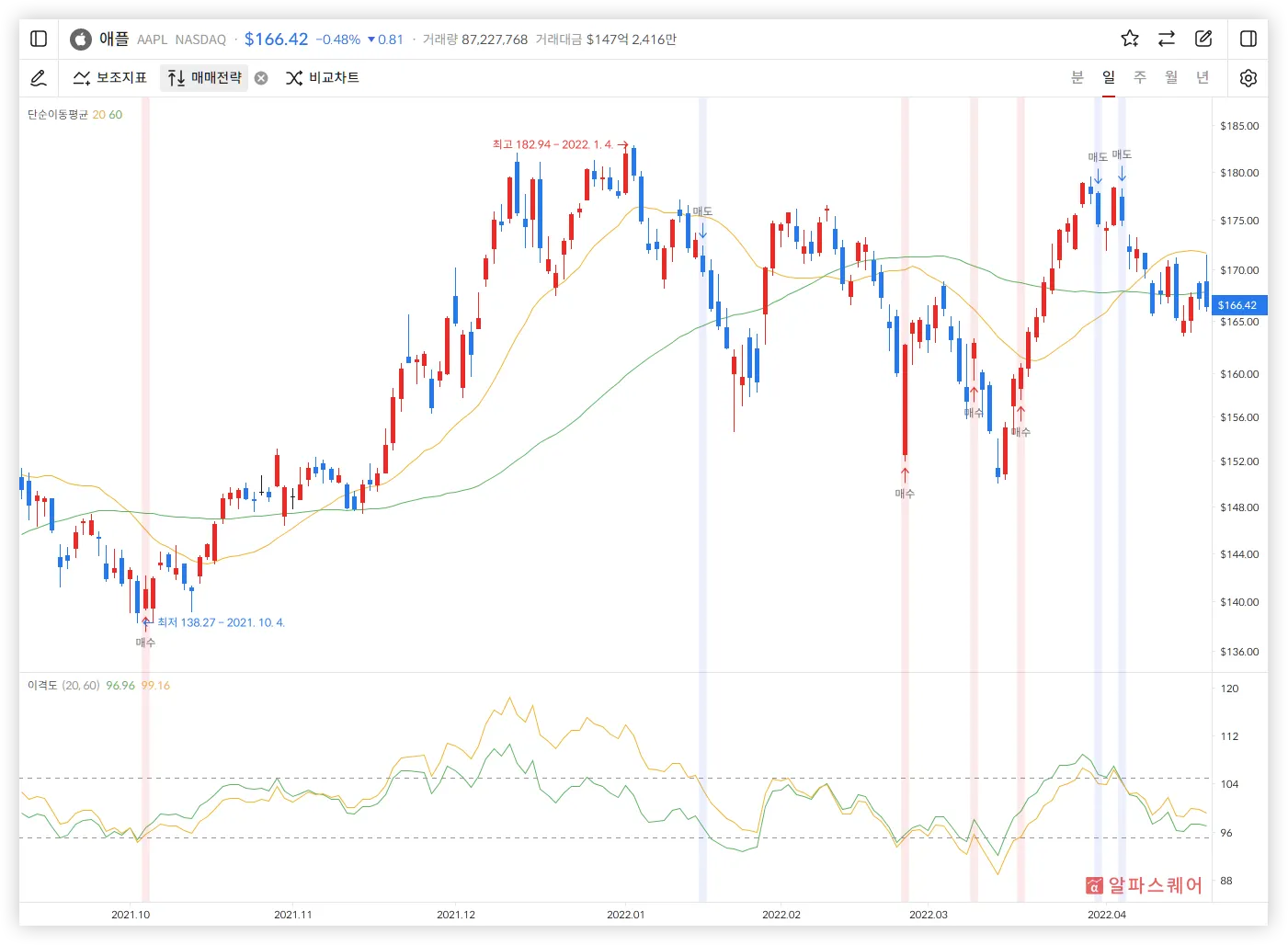Screen dimensions: 1288x945
Task: Click the swap arrows icon in header
Action: [x=1167, y=39]
